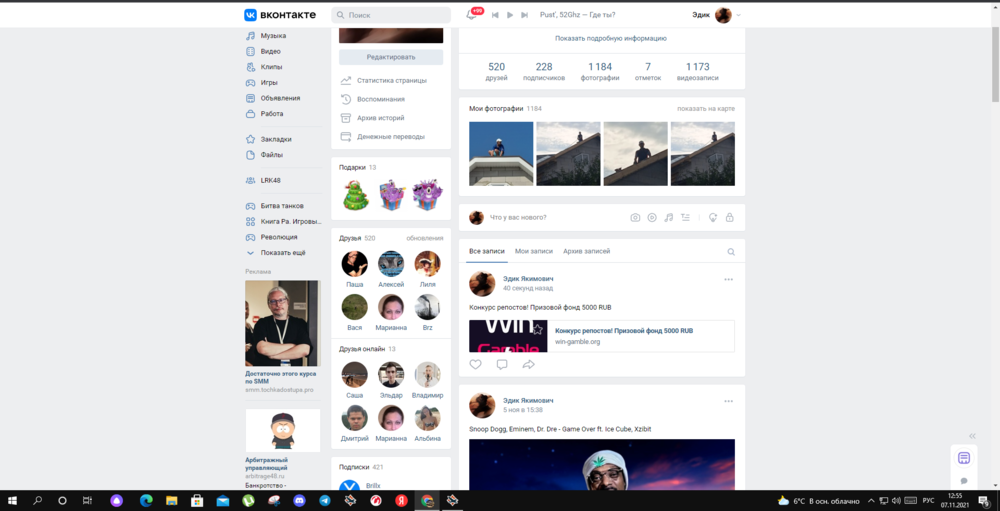1000x511 pixels.
Task: Switch to the 'Мои записи' tab
Action: (x=534, y=251)
